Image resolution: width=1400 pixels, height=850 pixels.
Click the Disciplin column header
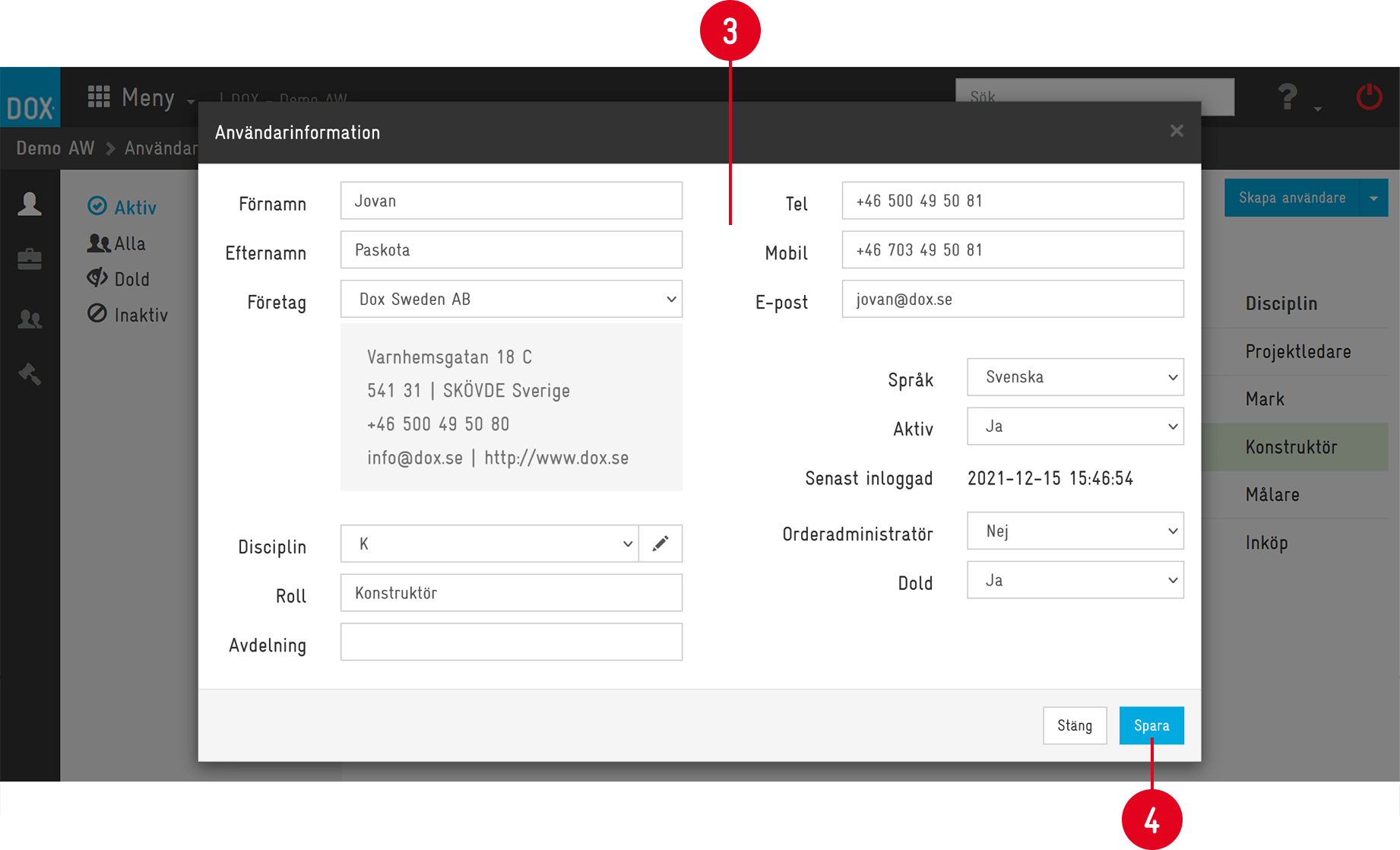tap(1281, 303)
